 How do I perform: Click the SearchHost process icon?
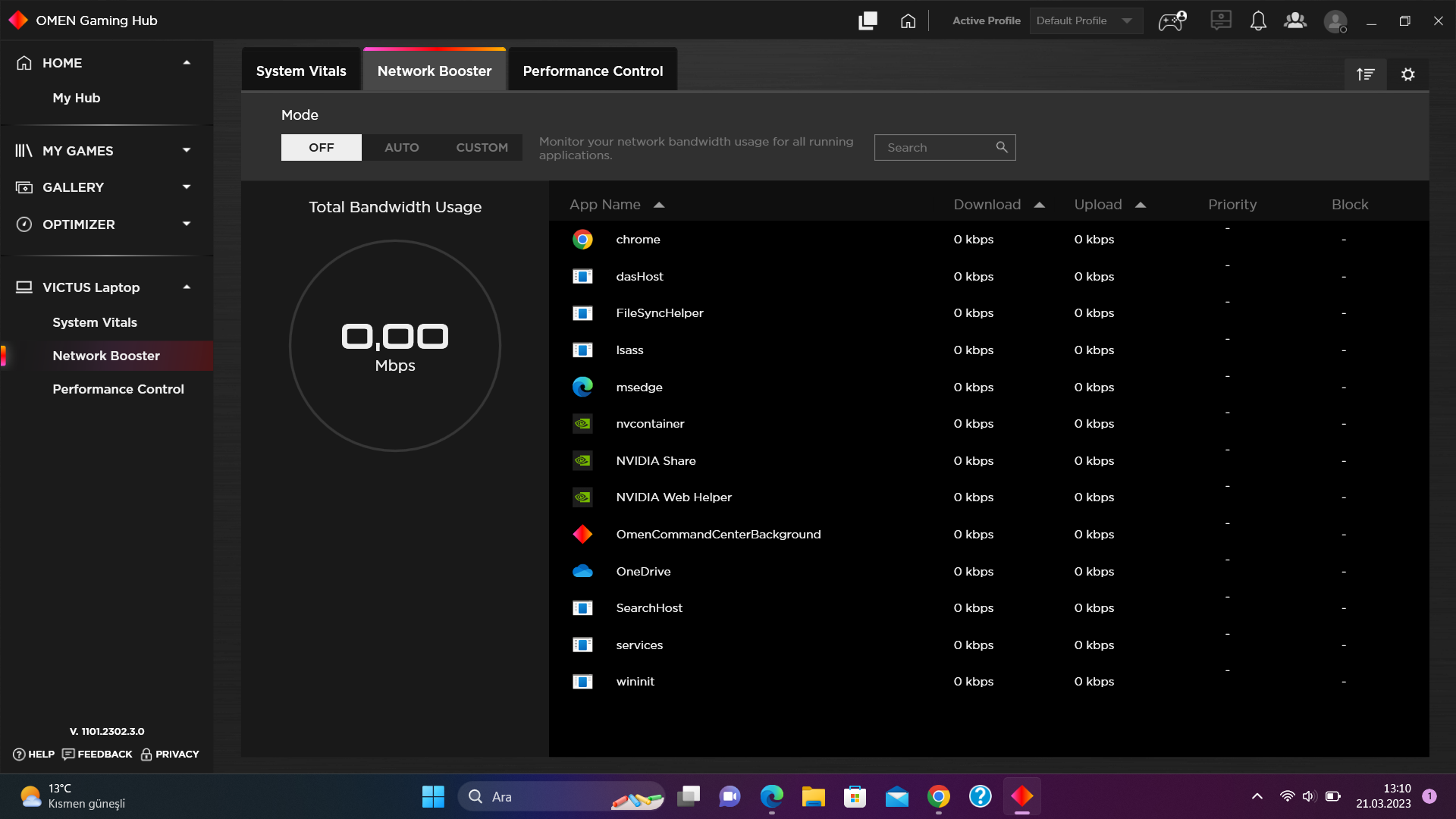[x=582, y=608]
